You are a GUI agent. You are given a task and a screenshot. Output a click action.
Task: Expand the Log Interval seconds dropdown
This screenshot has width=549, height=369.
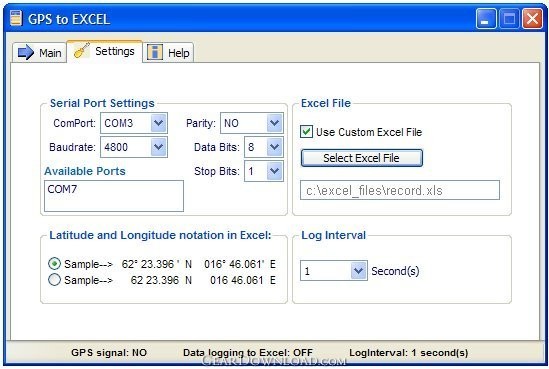tap(358, 271)
